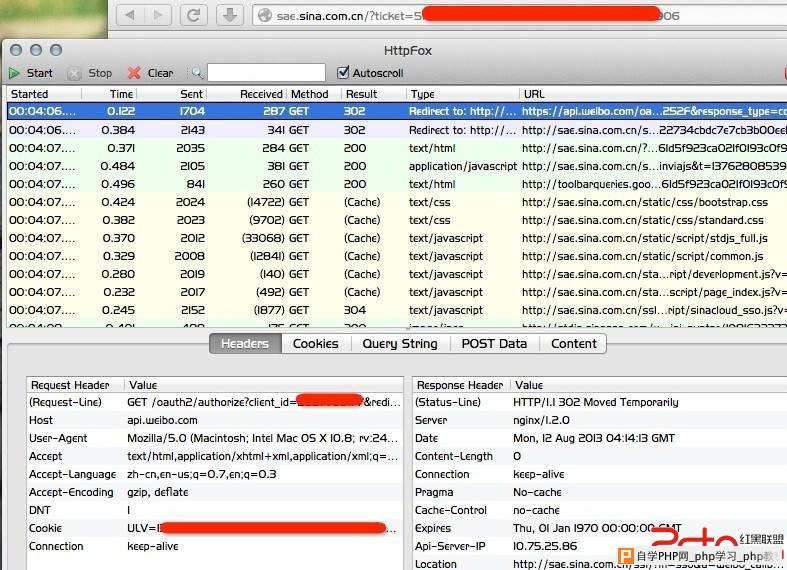
Task: Show the POST Data tab
Action: click(x=494, y=344)
